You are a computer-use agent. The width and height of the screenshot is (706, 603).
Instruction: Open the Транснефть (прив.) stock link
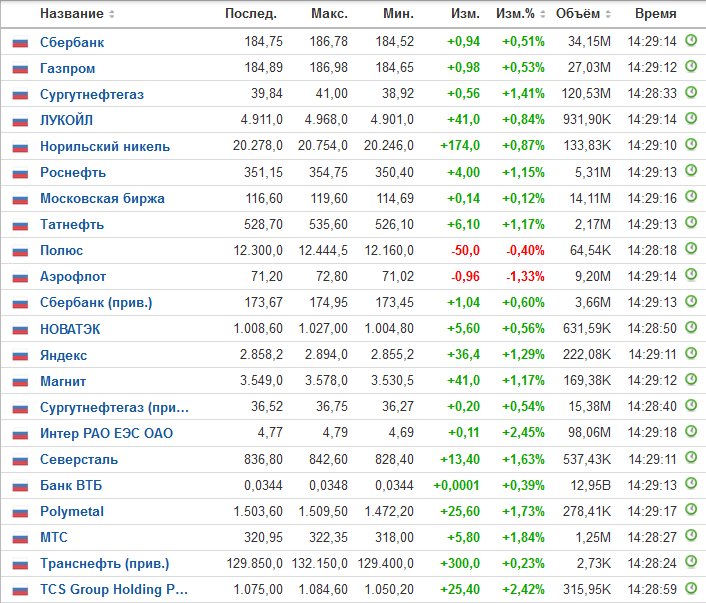[x=104, y=564]
